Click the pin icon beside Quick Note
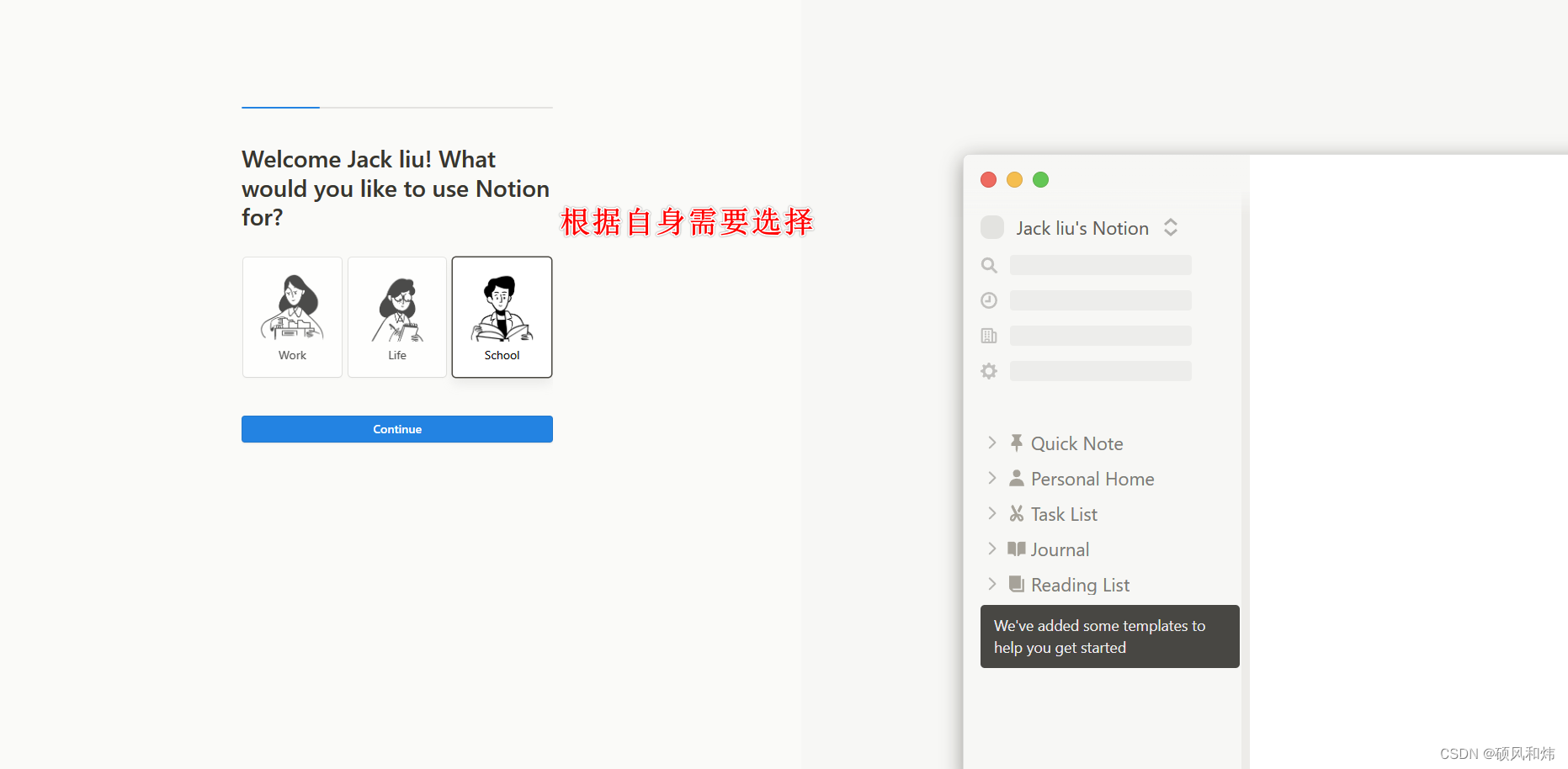 tap(1017, 443)
